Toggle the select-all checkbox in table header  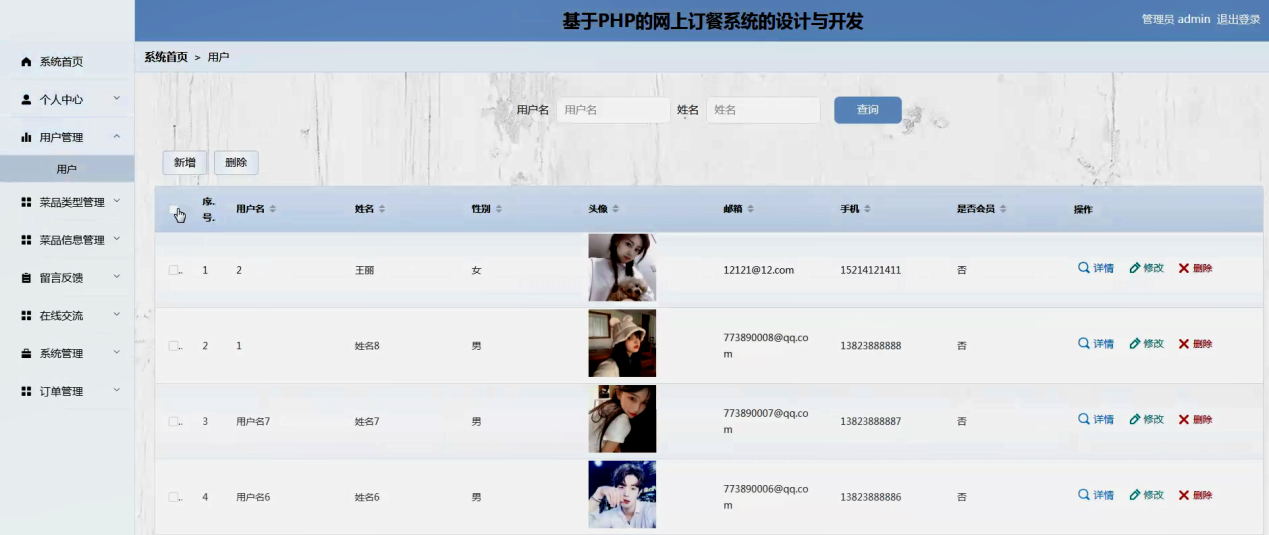coord(174,210)
